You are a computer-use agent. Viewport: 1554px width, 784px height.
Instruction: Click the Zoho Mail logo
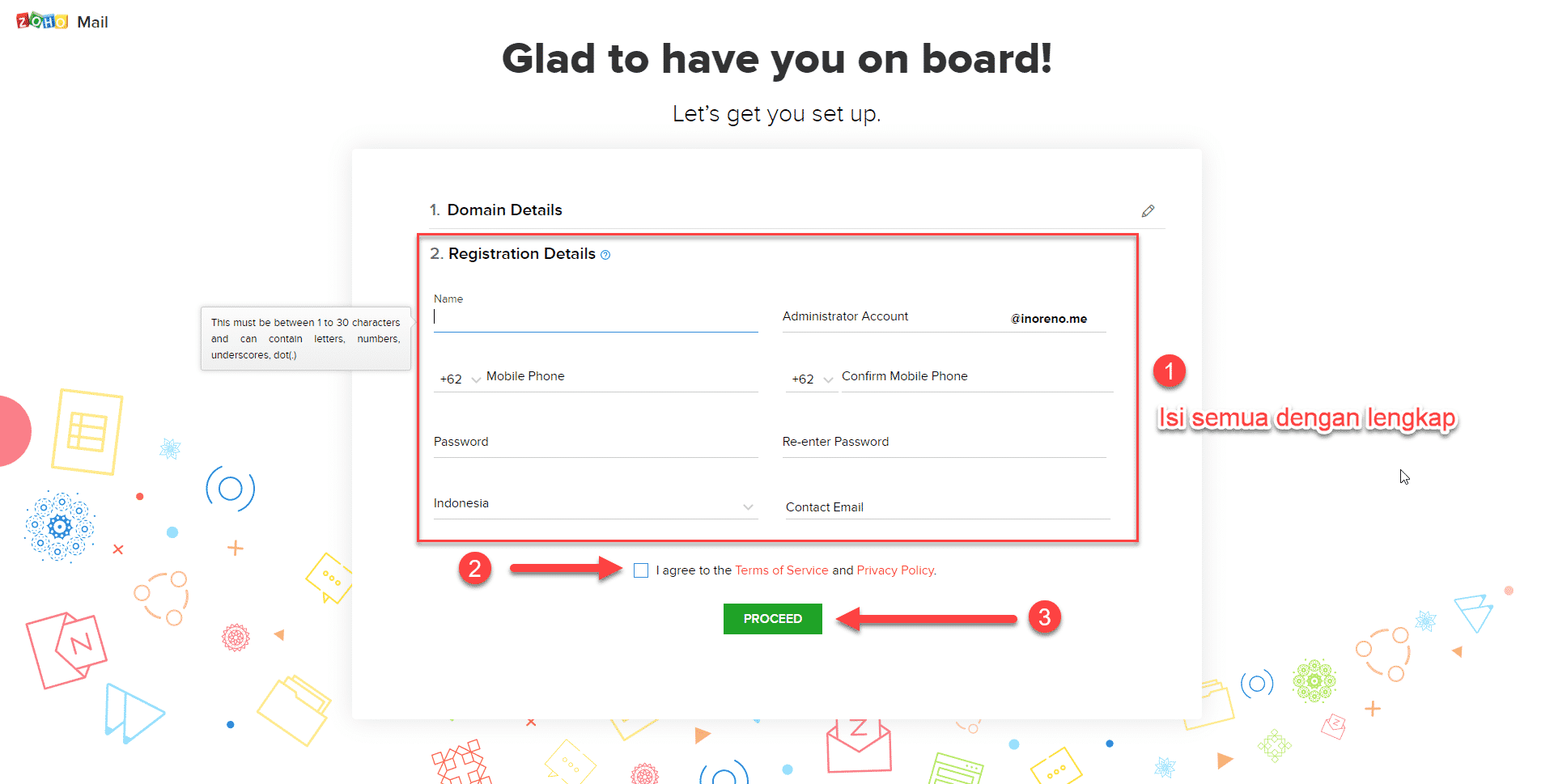tap(62, 22)
